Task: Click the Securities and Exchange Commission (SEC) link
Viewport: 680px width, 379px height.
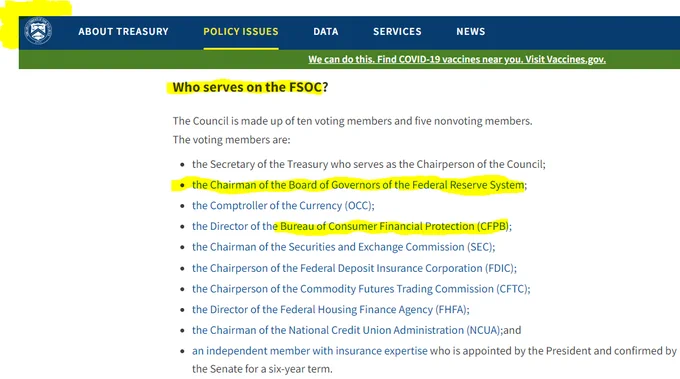Action: [x=342, y=247]
